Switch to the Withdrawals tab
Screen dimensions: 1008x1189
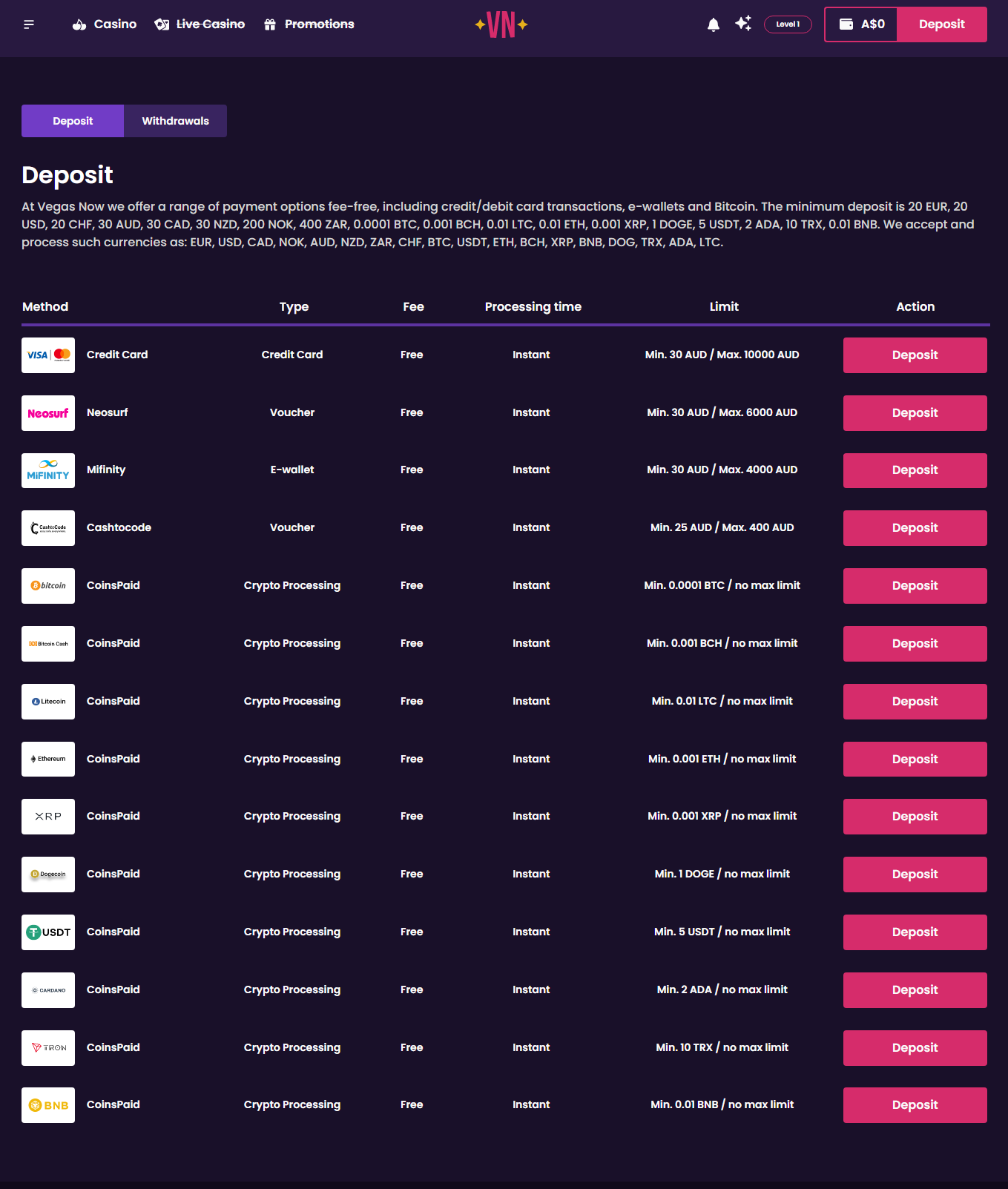[x=175, y=121]
